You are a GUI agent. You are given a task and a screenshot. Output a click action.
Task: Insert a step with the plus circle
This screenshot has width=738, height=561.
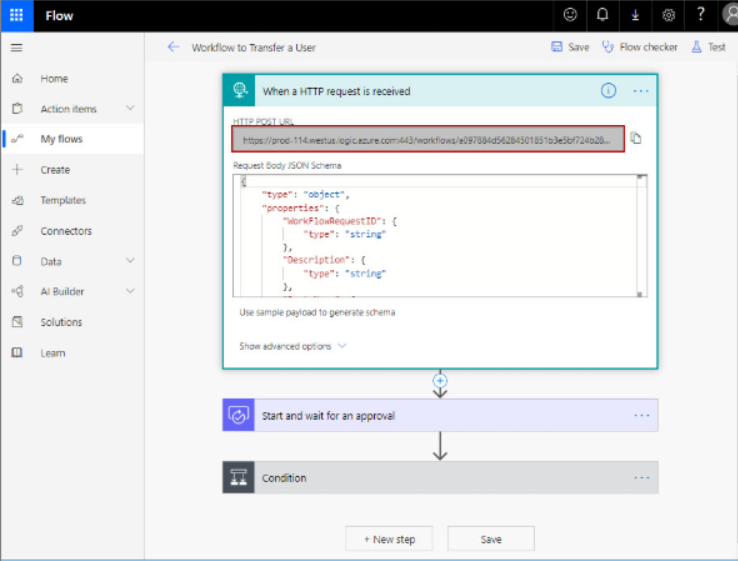pos(440,381)
